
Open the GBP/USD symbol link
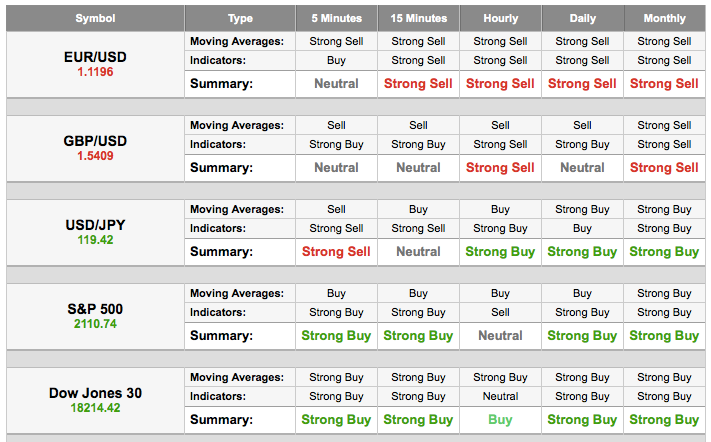(95, 141)
